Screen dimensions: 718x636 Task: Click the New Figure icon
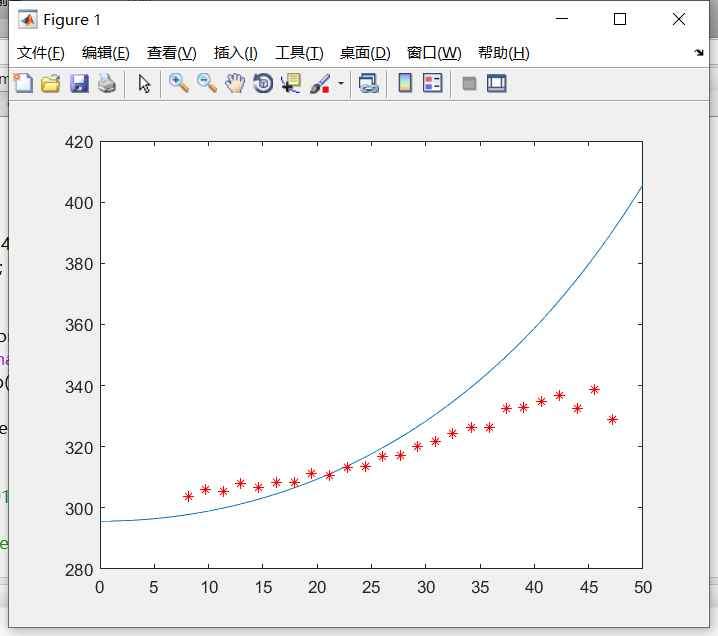[22, 84]
